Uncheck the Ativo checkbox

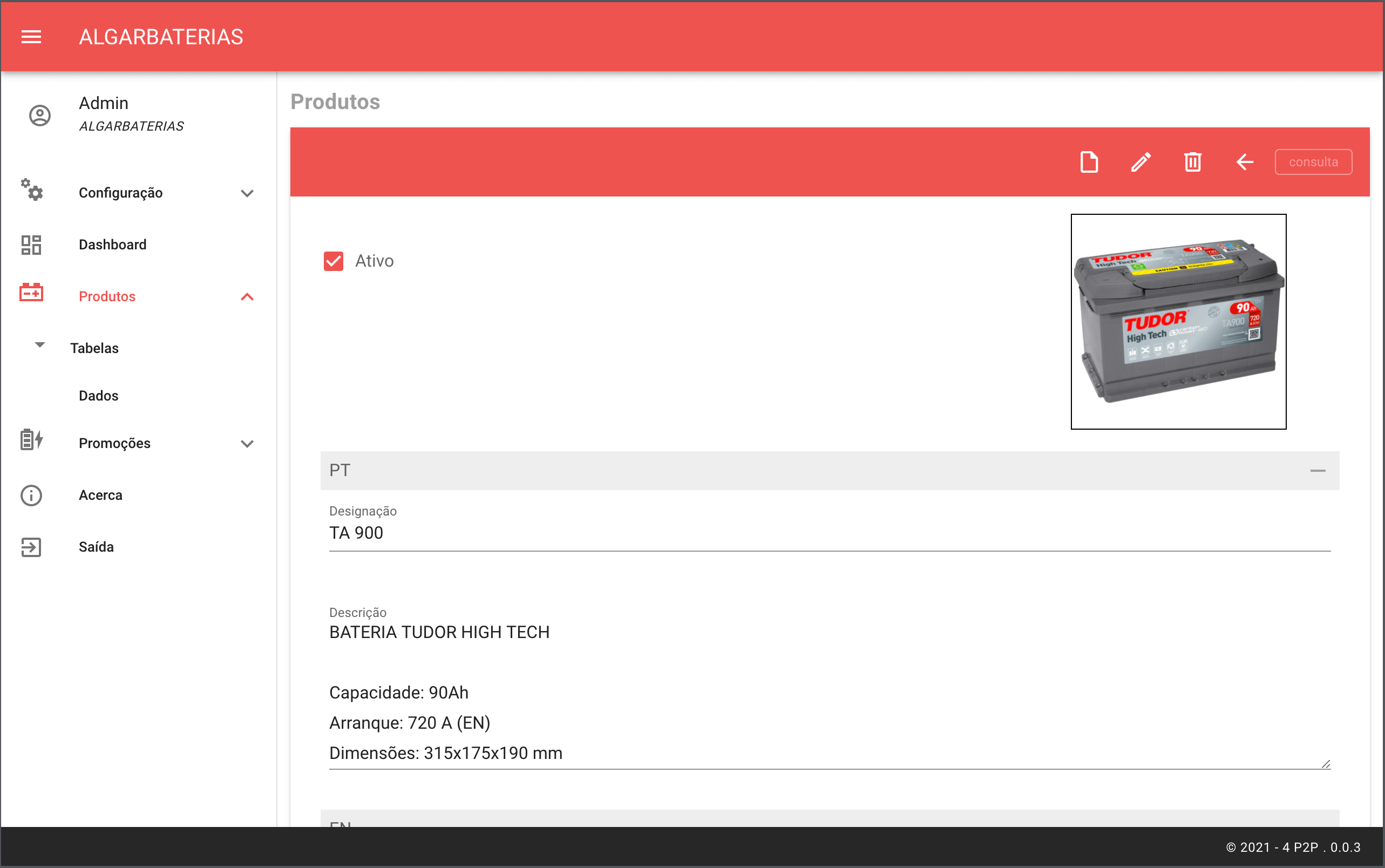coord(334,261)
